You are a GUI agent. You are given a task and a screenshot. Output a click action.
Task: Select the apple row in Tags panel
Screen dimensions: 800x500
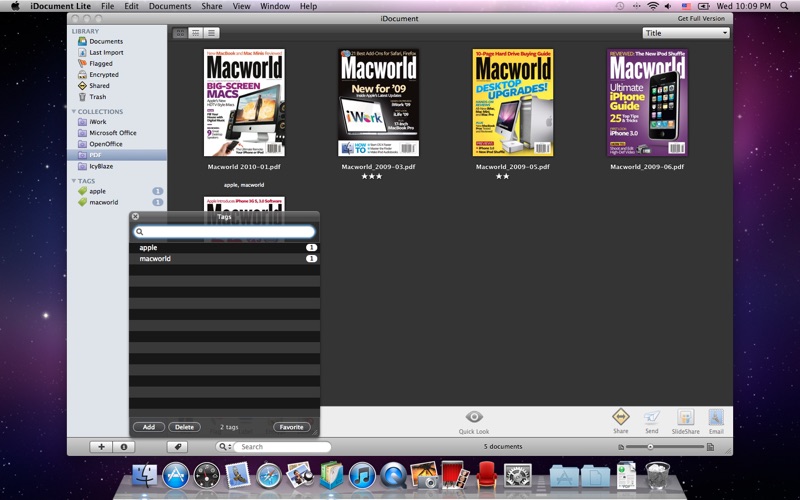coord(224,247)
